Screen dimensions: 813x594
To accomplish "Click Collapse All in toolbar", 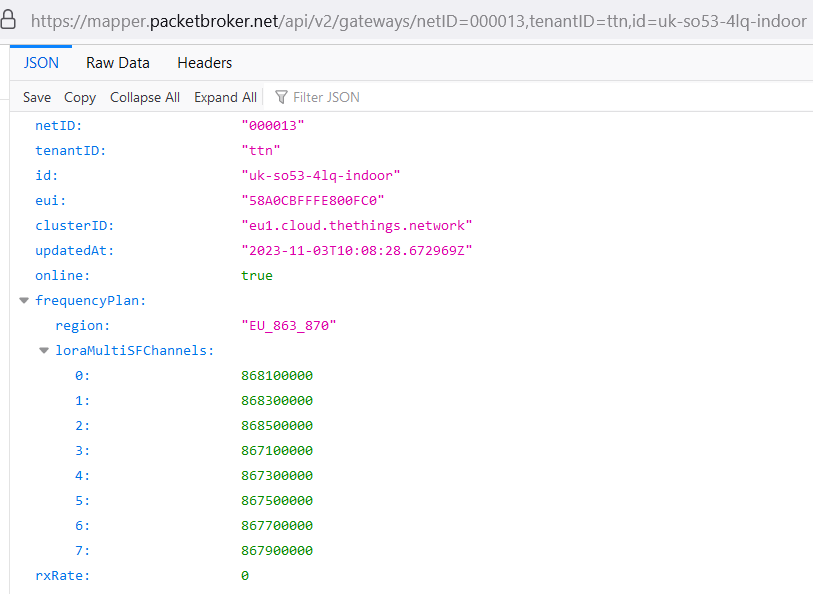I will coord(145,97).
